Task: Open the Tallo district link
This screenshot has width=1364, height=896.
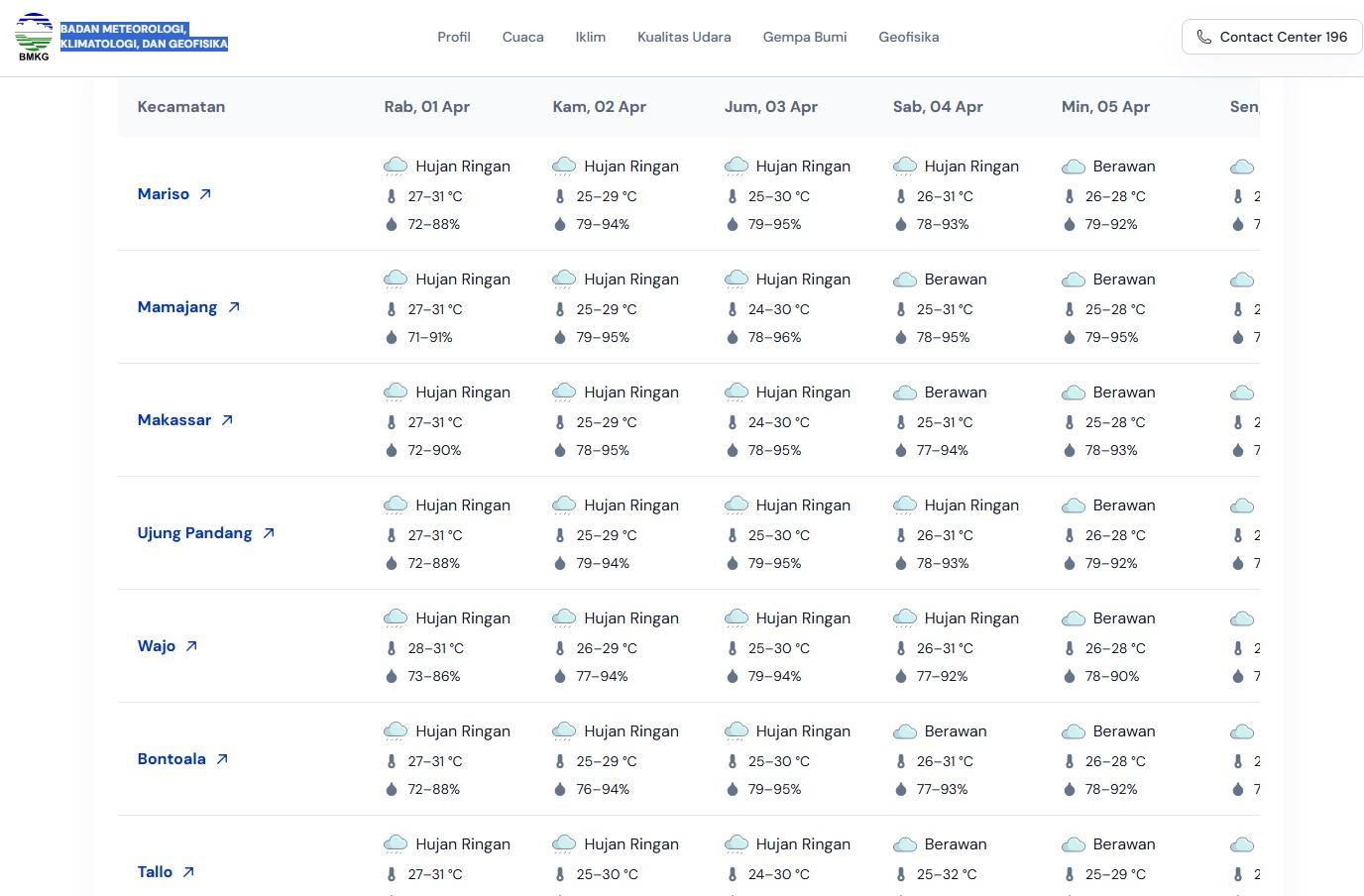Action: point(155,872)
